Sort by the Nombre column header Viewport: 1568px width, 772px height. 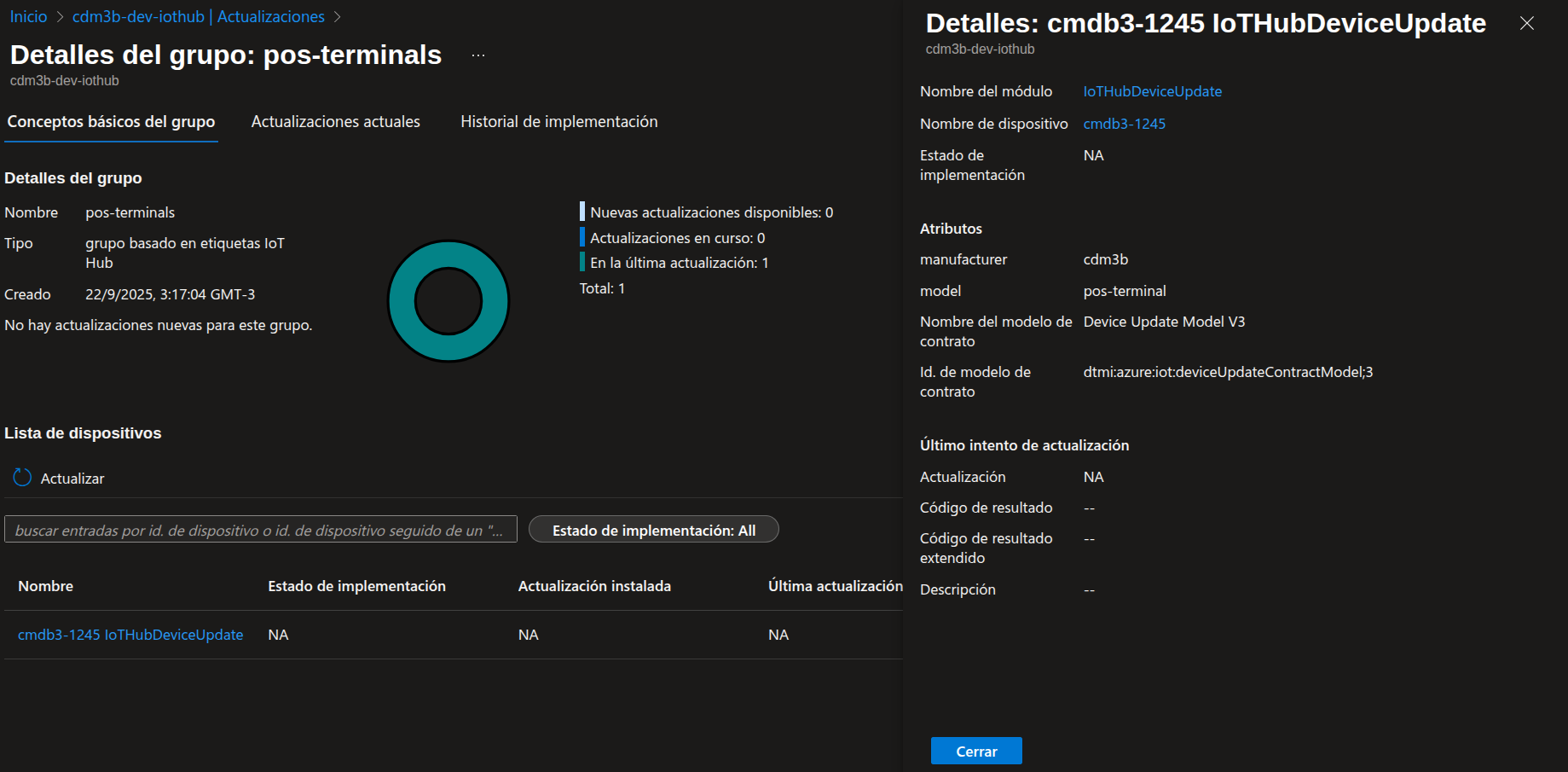click(46, 586)
